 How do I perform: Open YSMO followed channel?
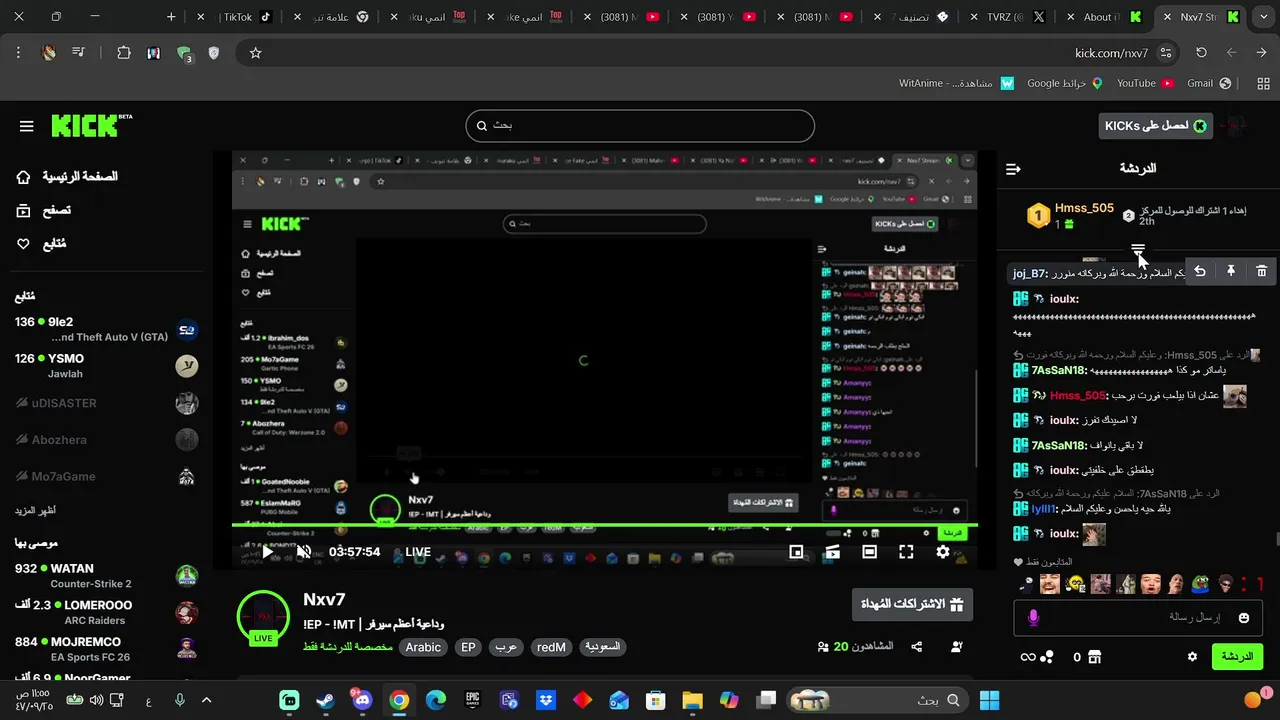pos(106,366)
